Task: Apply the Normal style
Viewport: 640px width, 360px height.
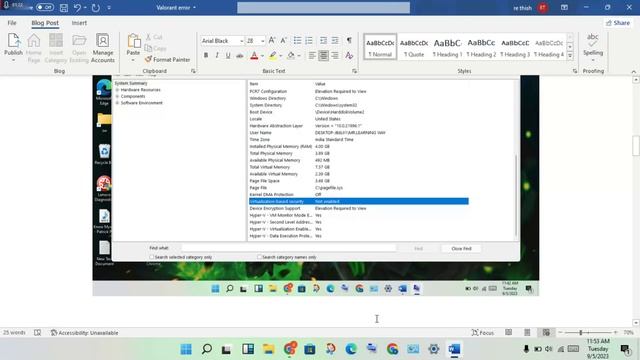Action: (380, 47)
